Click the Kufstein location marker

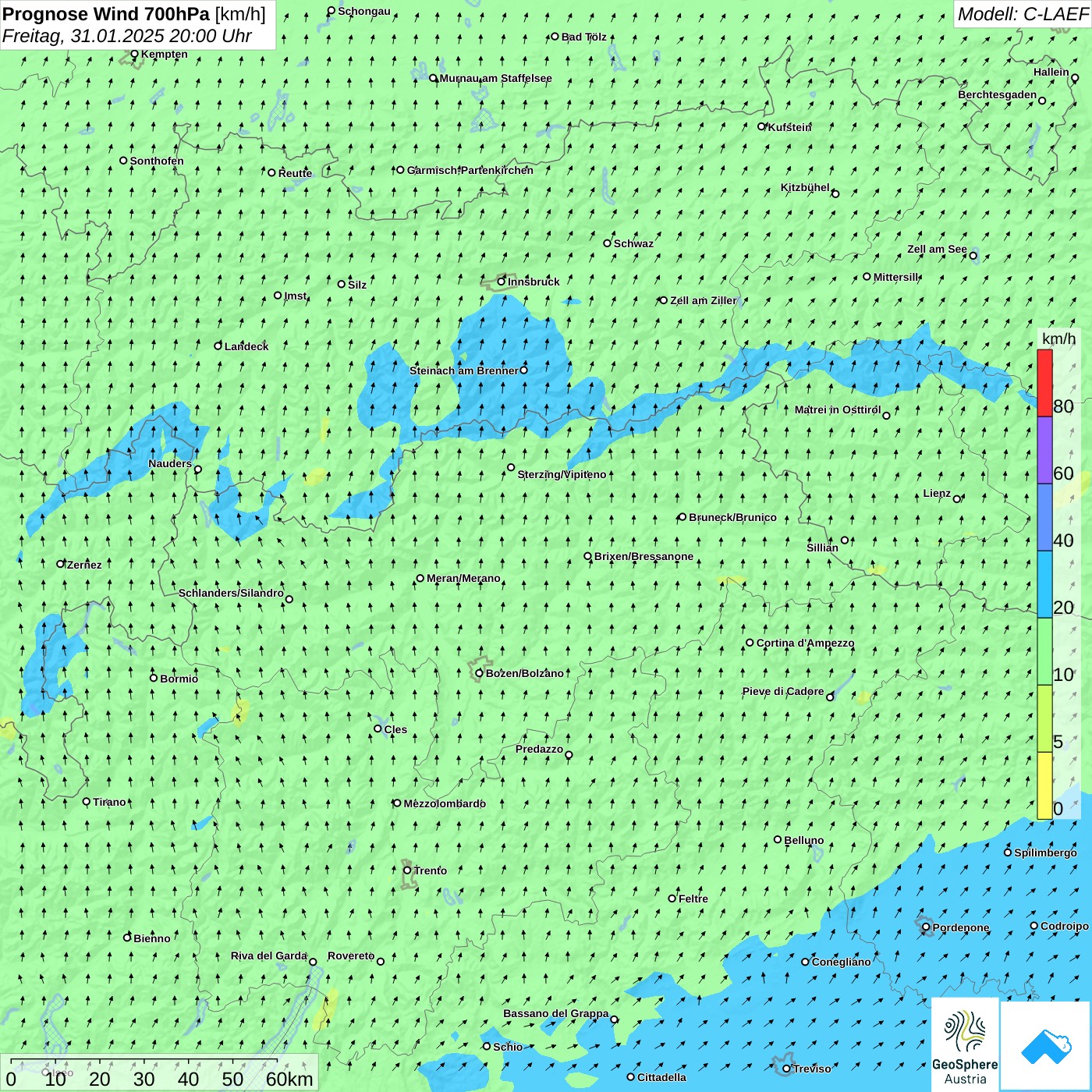coord(762,126)
